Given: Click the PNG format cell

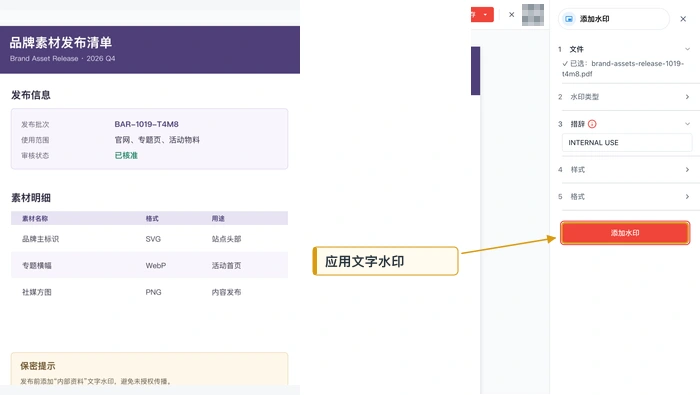Looking at the screenshot, I should pos(153,292).
